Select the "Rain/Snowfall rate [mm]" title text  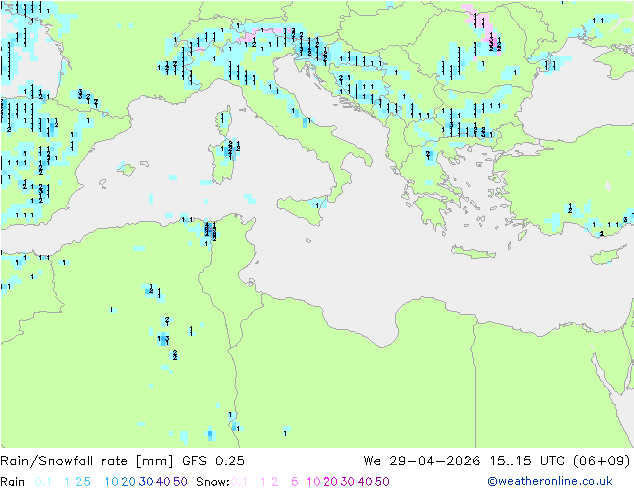[87, 461]
